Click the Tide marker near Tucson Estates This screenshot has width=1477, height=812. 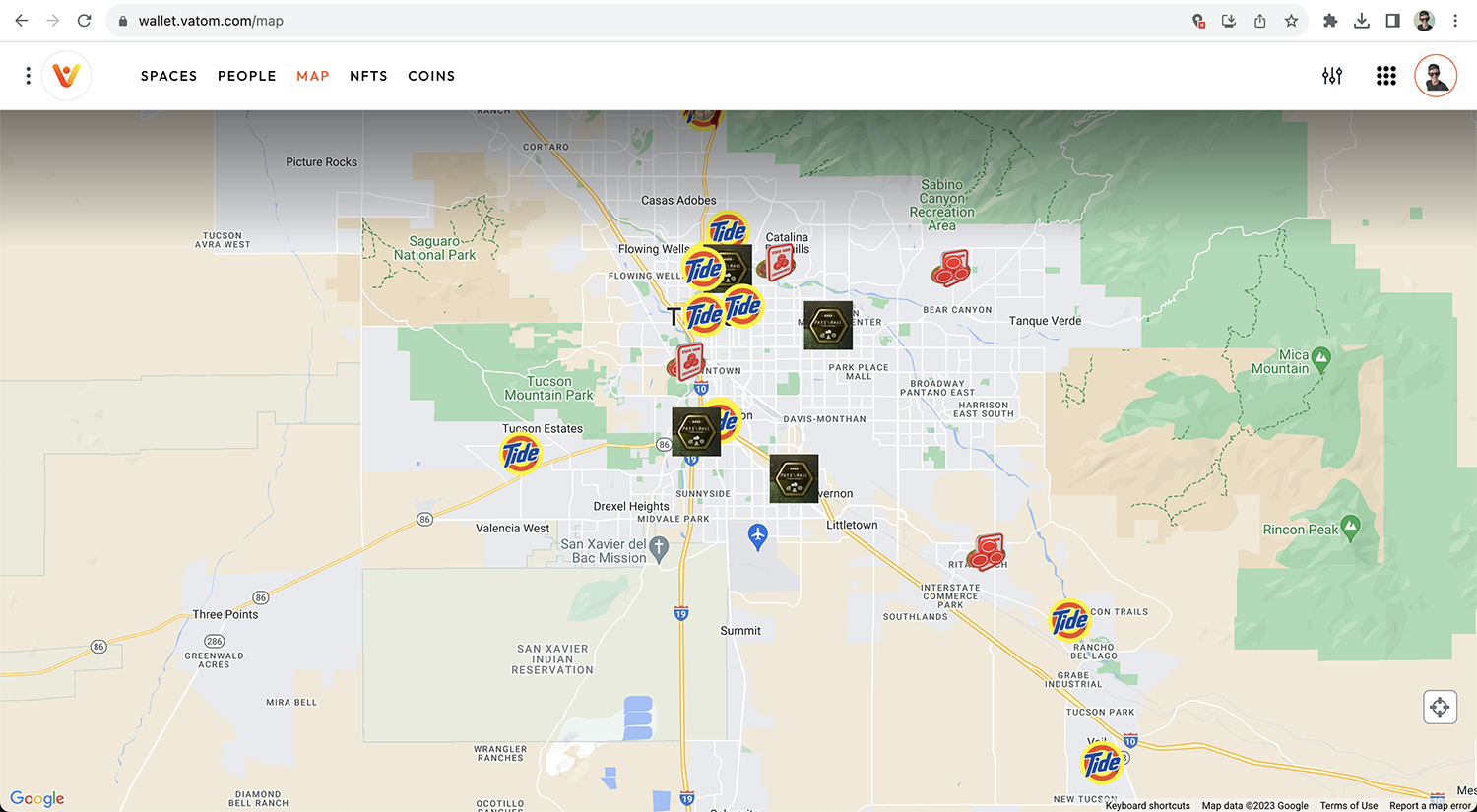[521, 454]
